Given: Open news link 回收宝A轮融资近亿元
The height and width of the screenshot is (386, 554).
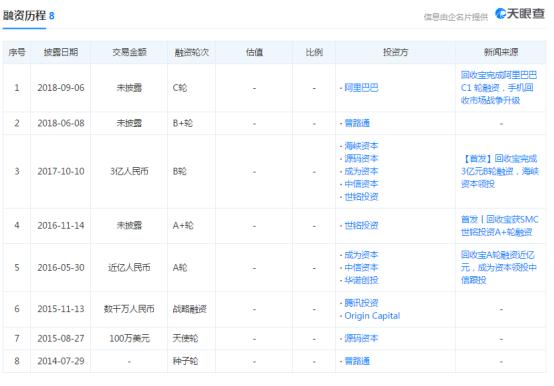Looking at the screenshot, I should click(x=499, y=267).
